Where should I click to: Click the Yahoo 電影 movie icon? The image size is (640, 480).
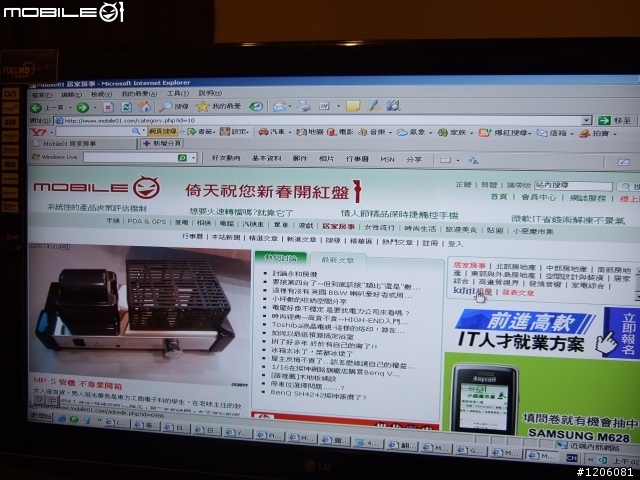[x=331, y=131]
